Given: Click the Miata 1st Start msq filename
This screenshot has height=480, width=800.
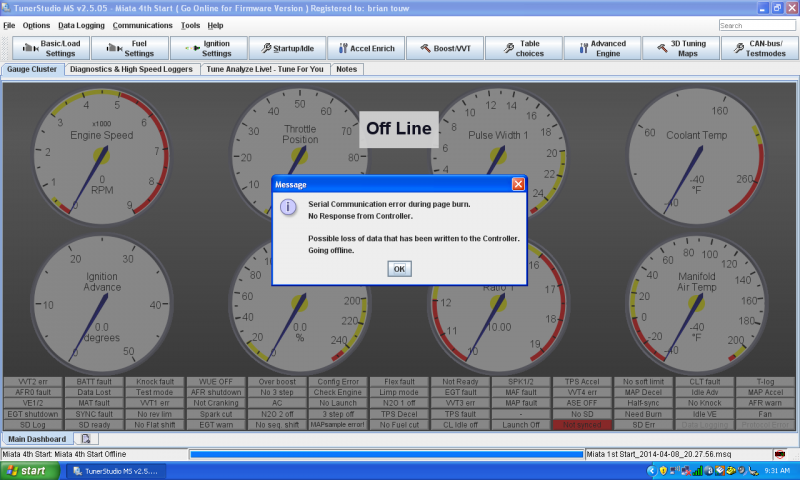Looking at the screenshot, I should [x=659, y=454].
